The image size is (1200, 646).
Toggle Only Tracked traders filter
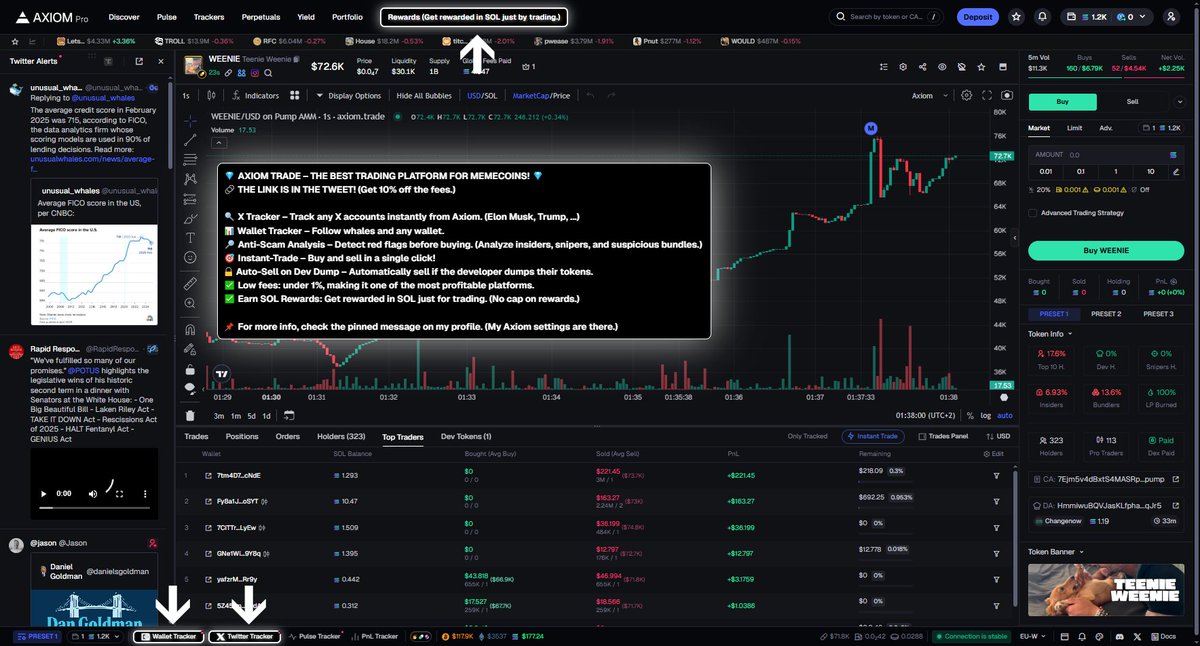pyautogui.click(x=807, y=436)
